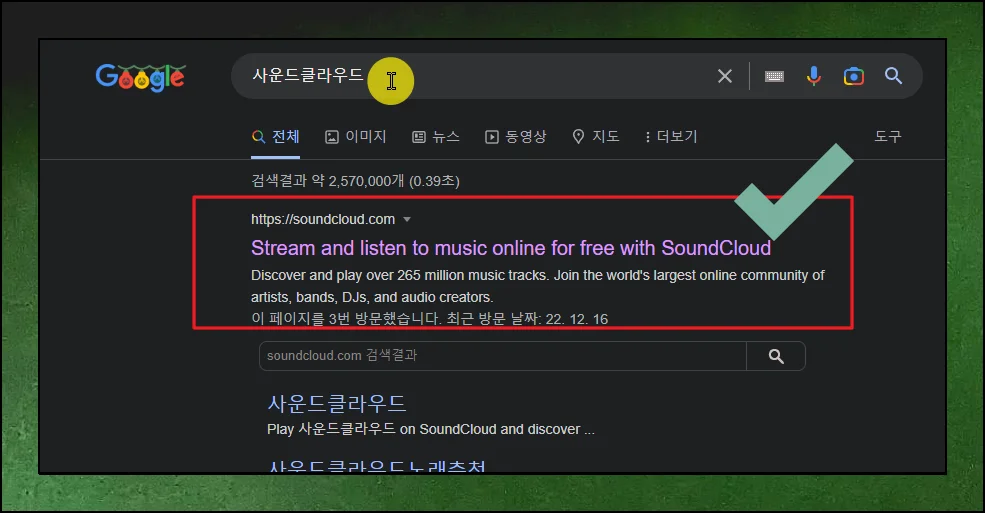Click the 검색결과 약 2,570,000개 stats text
The height and width of the screenshot is (513, 985).
tap(356, 181)
